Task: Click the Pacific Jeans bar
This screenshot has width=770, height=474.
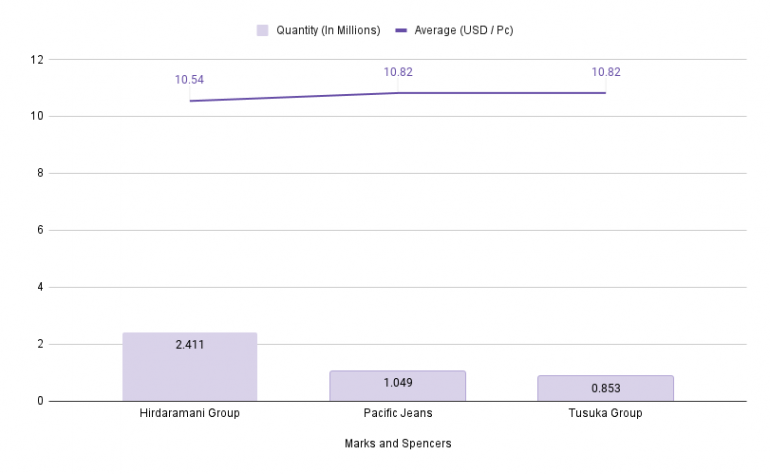Action: 398,386
